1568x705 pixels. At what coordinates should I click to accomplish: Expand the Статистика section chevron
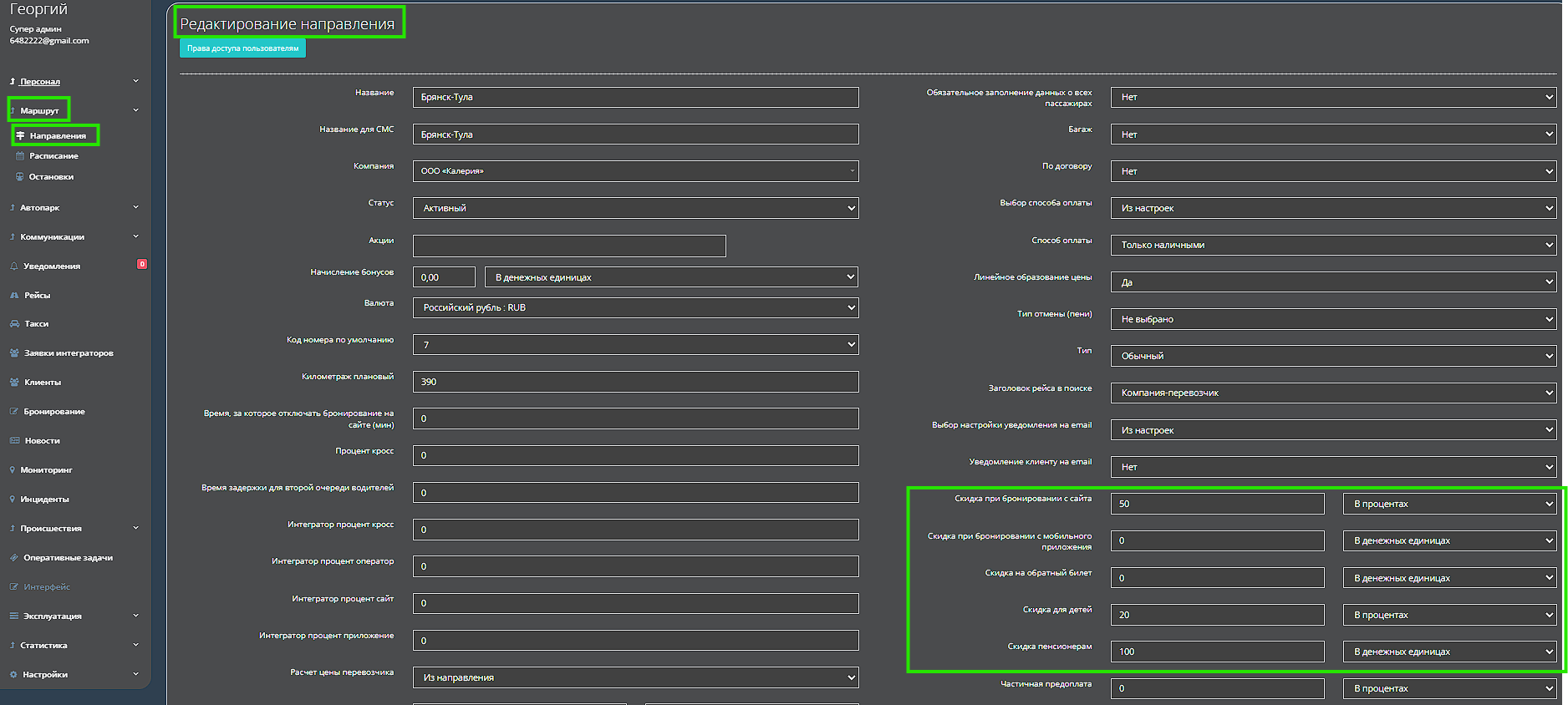tap(135, 645)
